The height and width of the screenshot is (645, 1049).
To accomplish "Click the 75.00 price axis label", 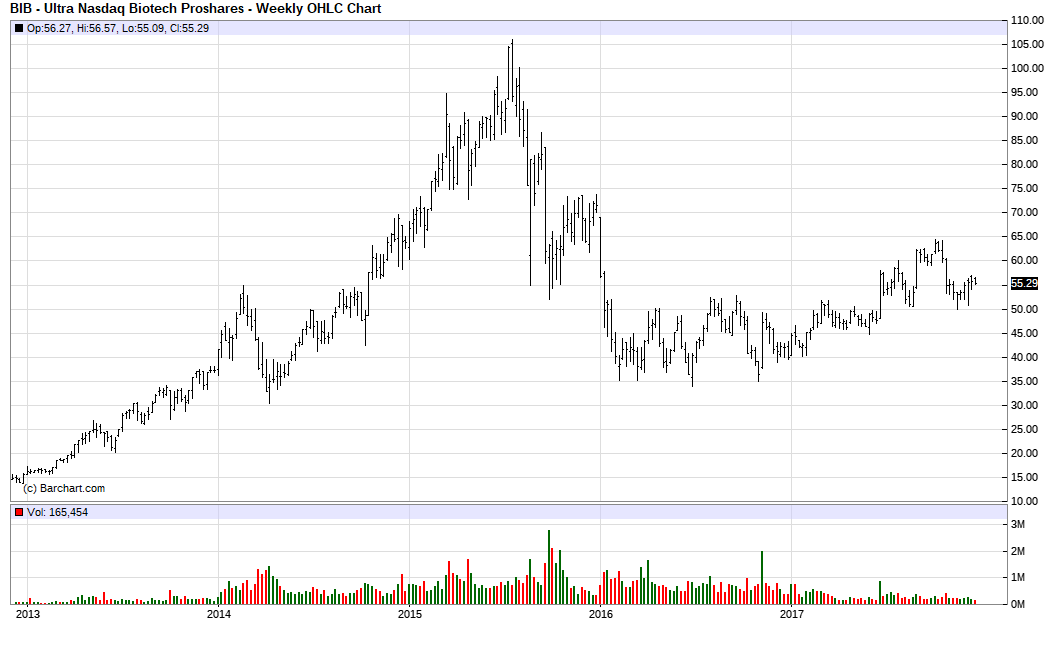I will (1024, 189).
